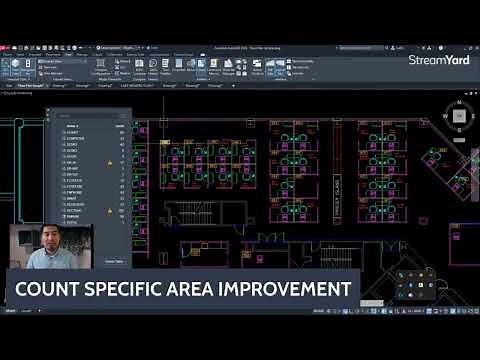Click lower yellow warning icon in Count list
The image size is (480, 360).
pos(110,211)
